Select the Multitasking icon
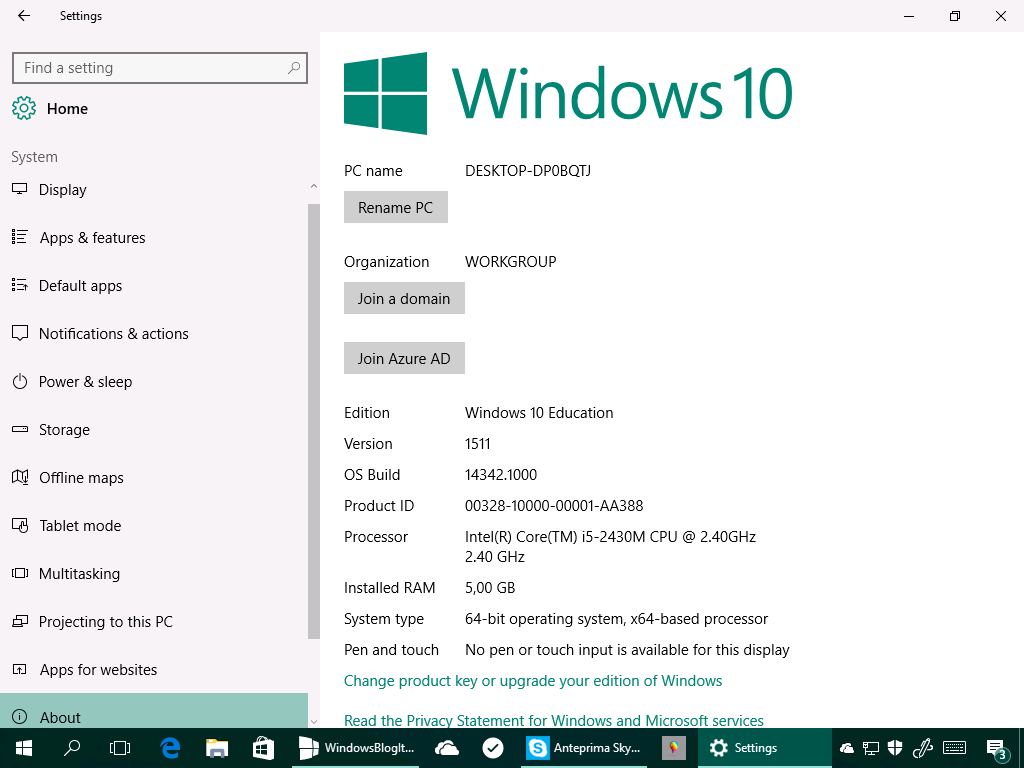 pyautogui.click(x=20, y=573)
